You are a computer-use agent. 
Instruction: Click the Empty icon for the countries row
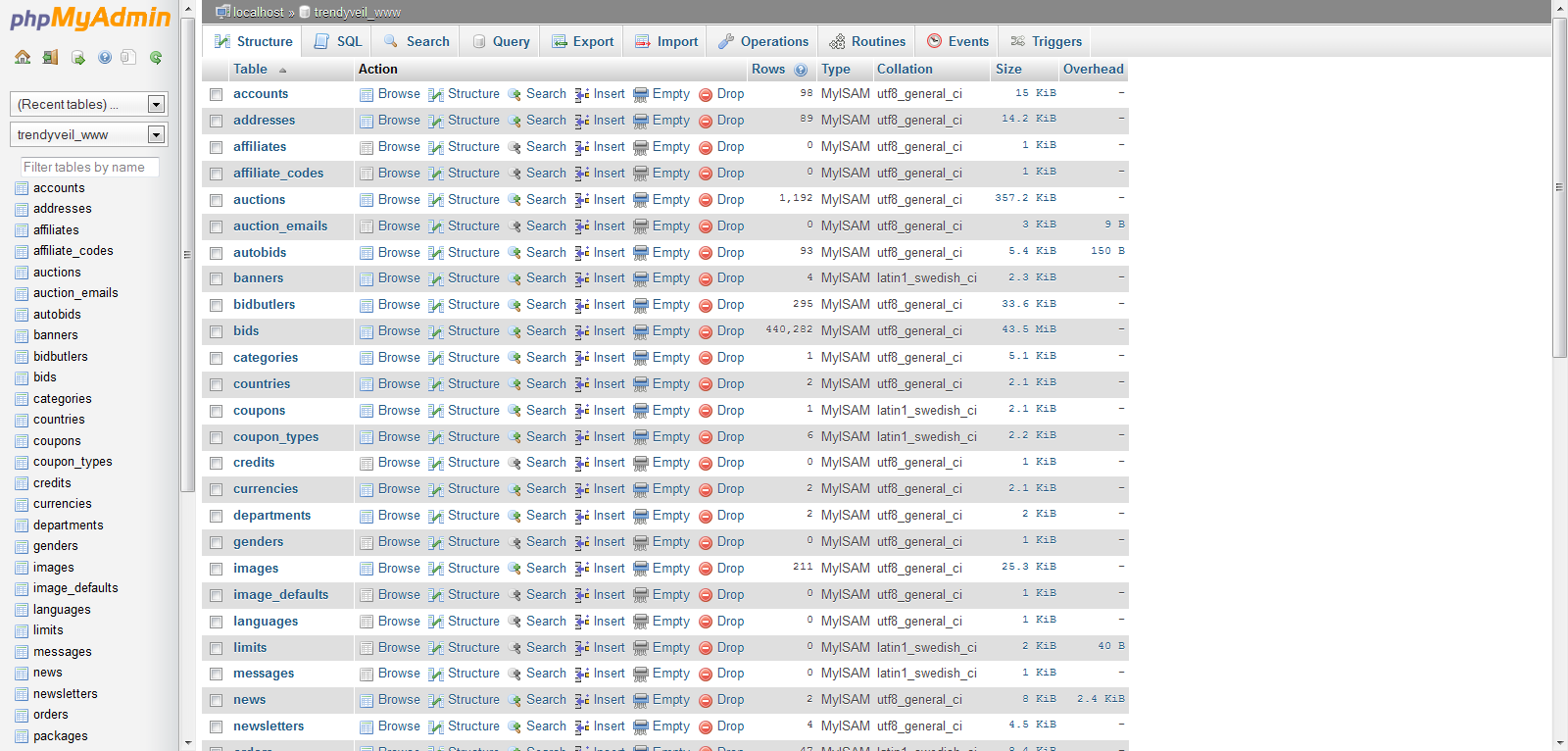pos(641,384)
